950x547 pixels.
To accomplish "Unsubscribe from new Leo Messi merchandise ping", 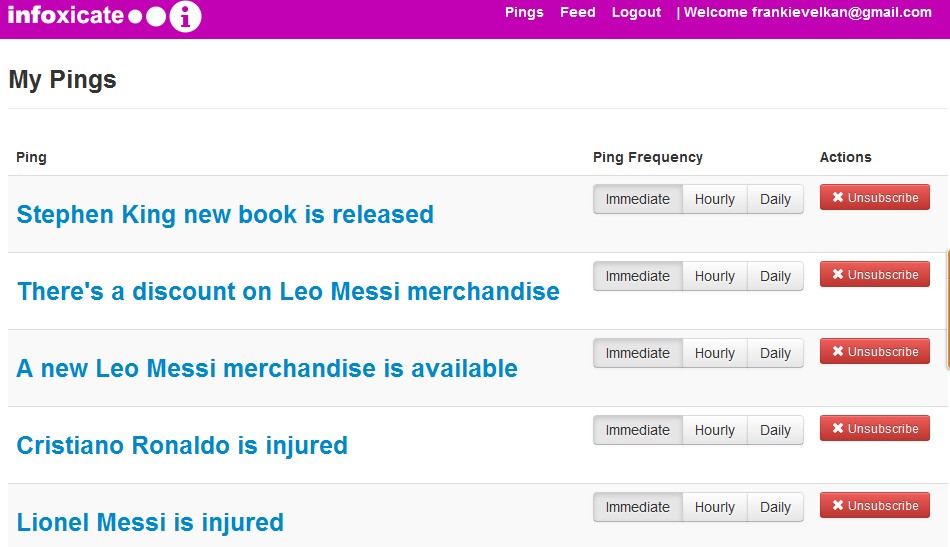I will coord(875,352).
